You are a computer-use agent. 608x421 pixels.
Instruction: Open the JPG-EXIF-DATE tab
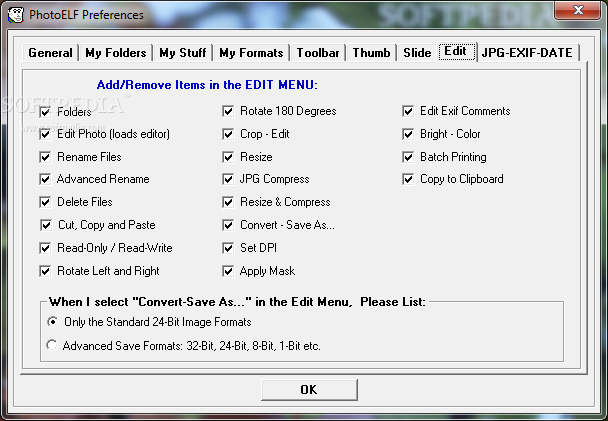click(x=527, y=53)
